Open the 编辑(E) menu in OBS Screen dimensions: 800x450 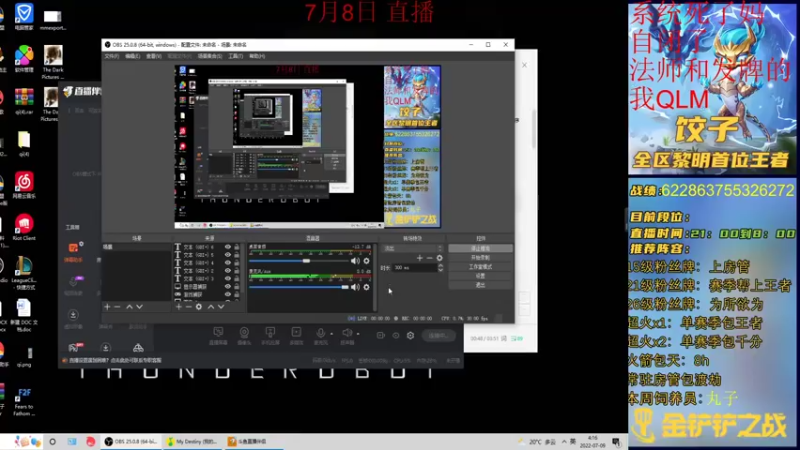coord(133,56)
